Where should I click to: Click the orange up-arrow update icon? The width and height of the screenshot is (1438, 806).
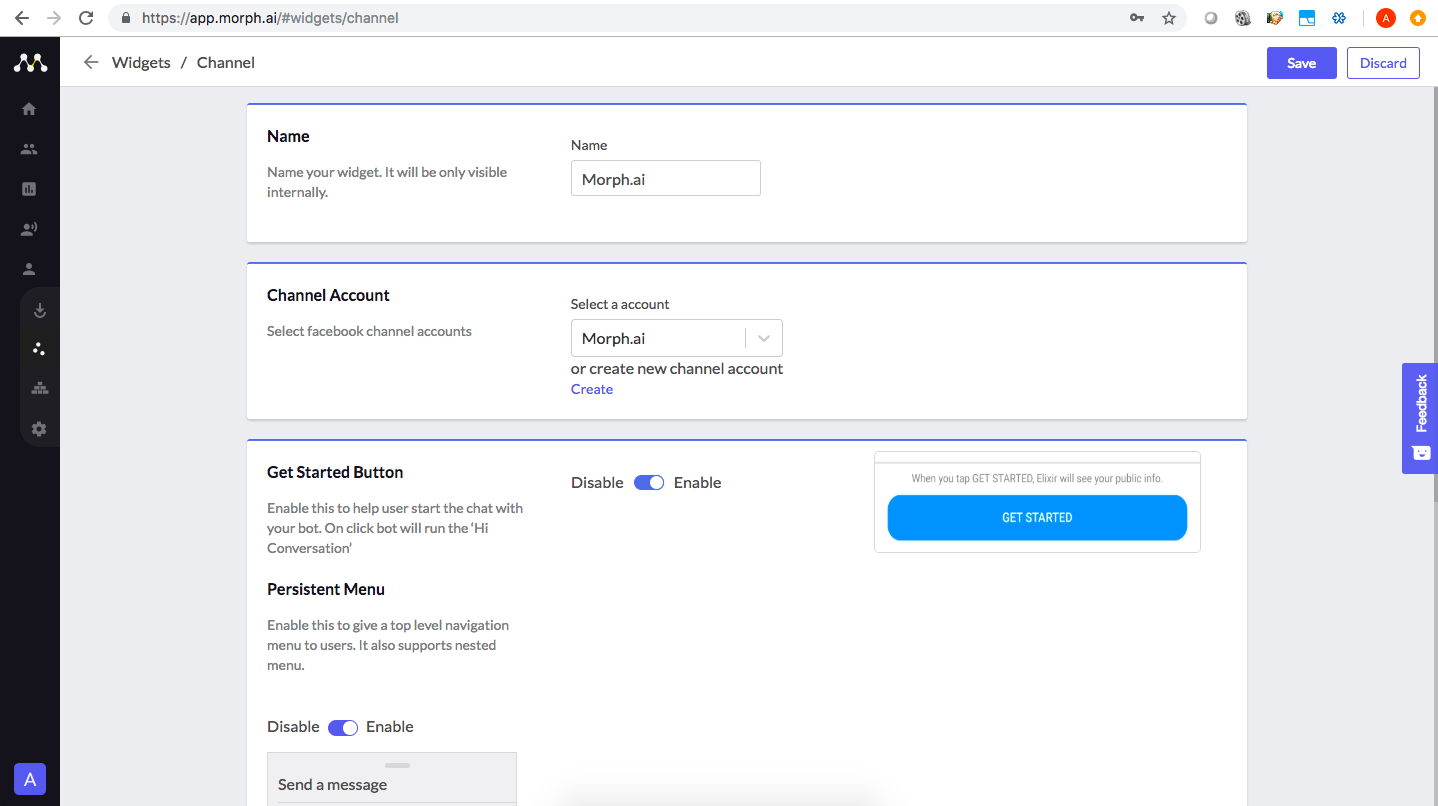[x=1418, y=18]
